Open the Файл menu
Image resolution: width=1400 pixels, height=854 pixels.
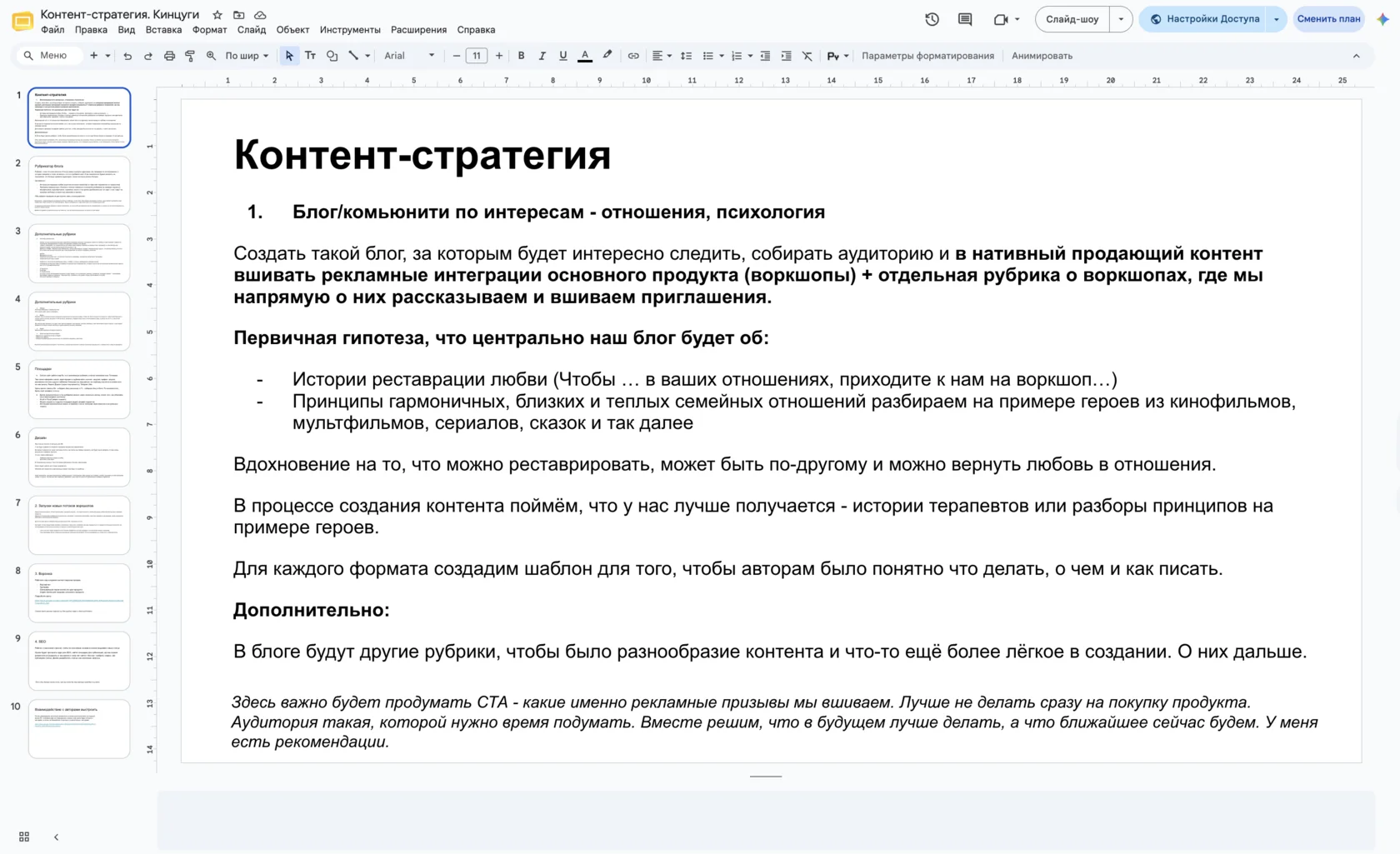pyautogui.click(x=52, y=29)
